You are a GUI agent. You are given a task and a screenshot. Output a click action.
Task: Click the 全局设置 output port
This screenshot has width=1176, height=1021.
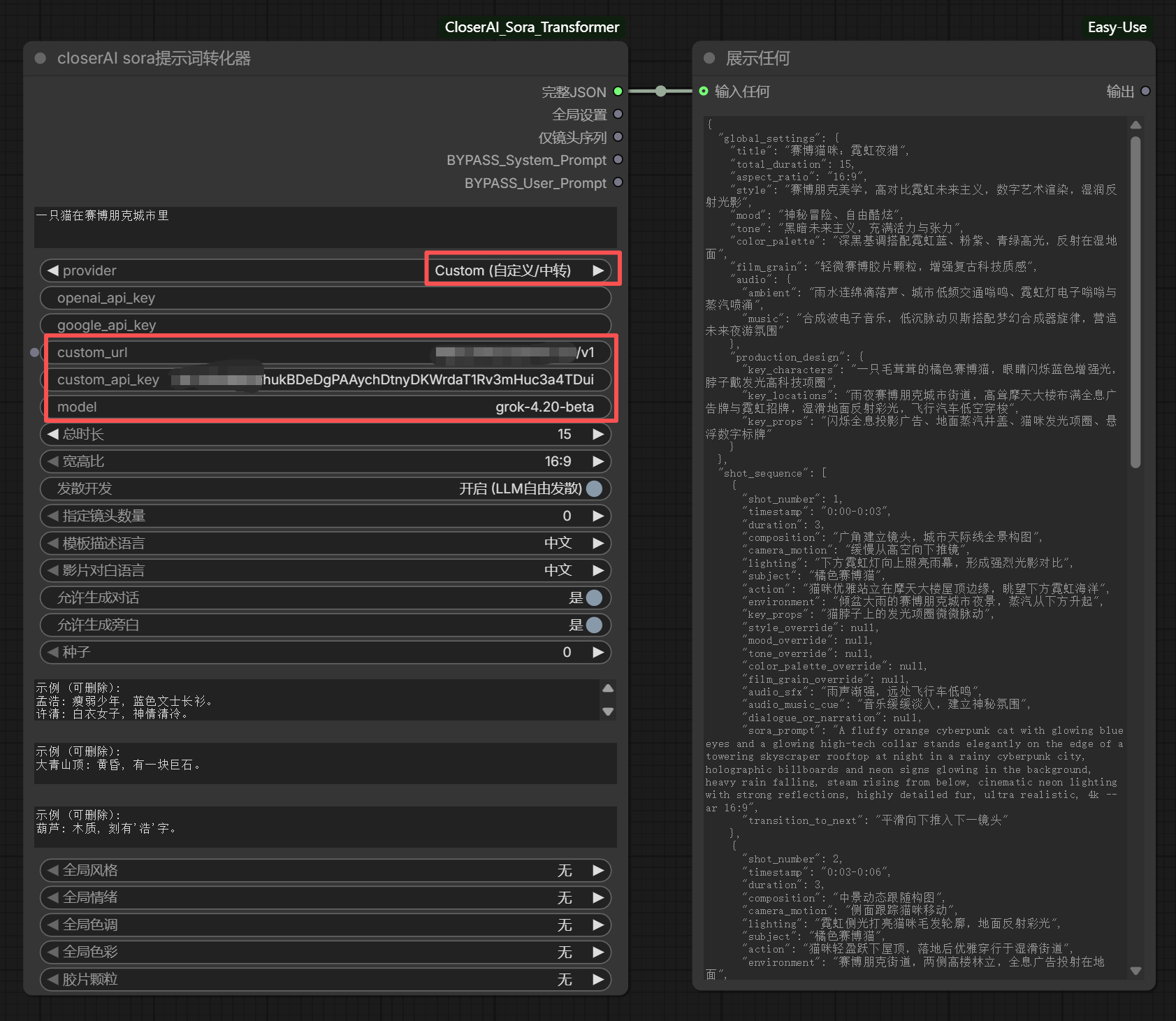618,114
